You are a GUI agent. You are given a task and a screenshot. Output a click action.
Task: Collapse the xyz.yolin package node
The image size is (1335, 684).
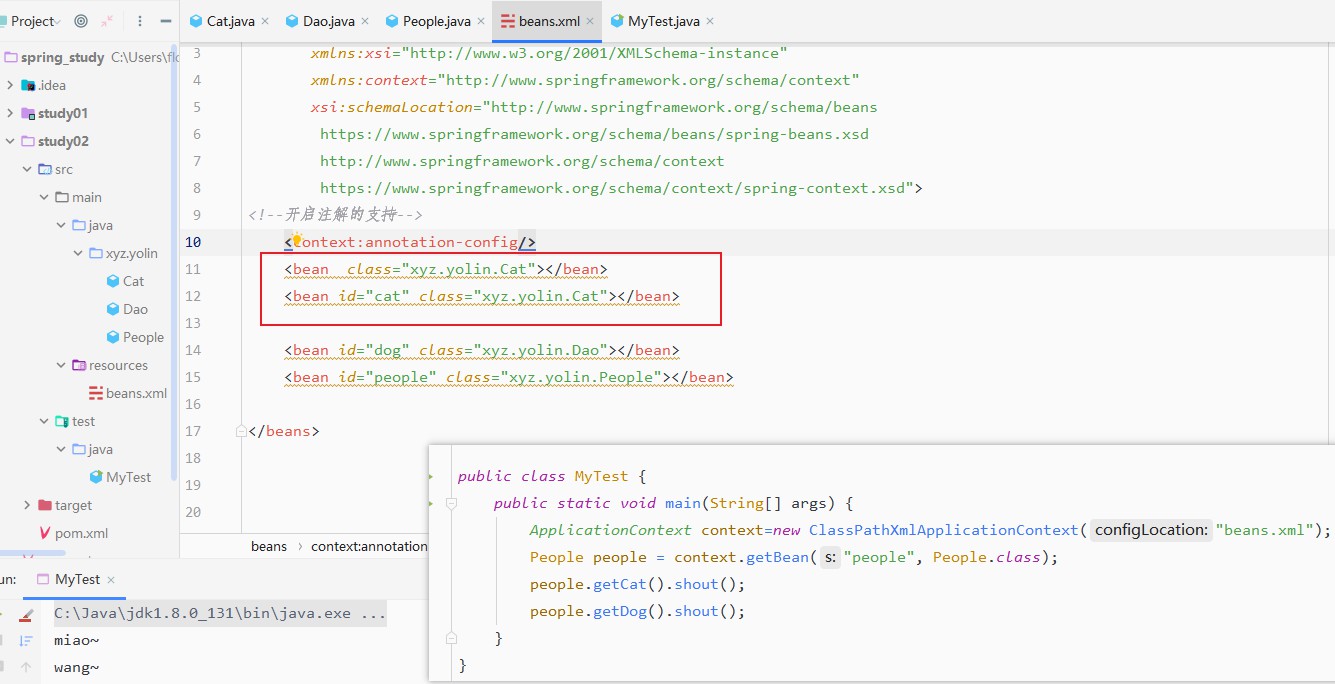tap(78, 253)
